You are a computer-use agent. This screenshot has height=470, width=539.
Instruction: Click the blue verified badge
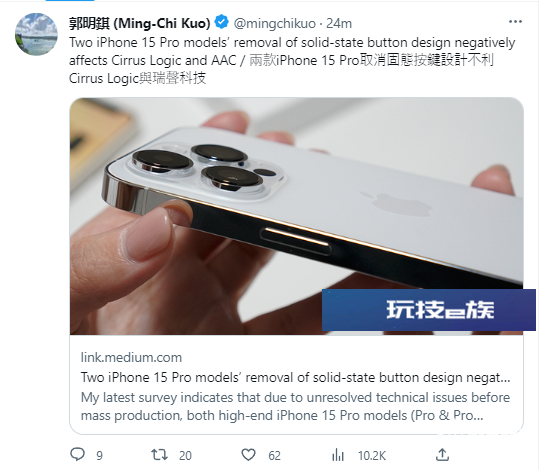(222, 22)
